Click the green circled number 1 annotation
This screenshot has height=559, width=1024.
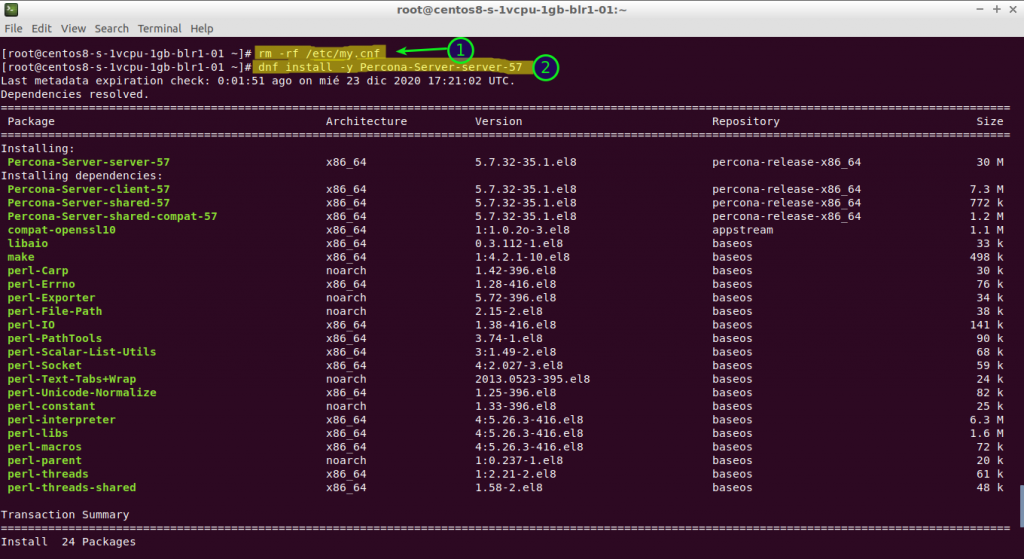(459, 49)
